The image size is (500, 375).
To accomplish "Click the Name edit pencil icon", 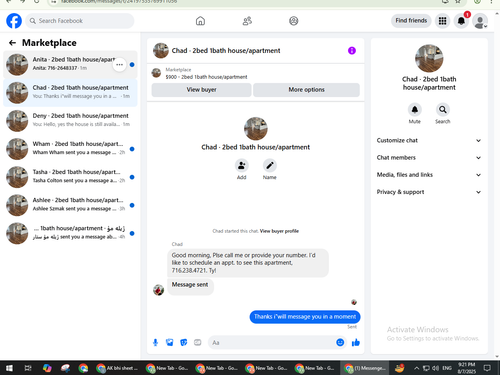I will point(270,165).
